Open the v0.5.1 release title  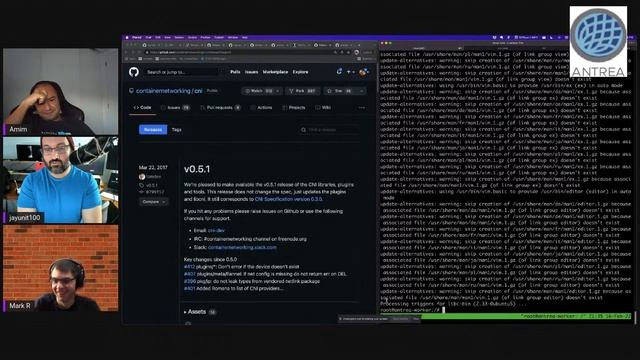pyautogui.click(x=197, y=169)
